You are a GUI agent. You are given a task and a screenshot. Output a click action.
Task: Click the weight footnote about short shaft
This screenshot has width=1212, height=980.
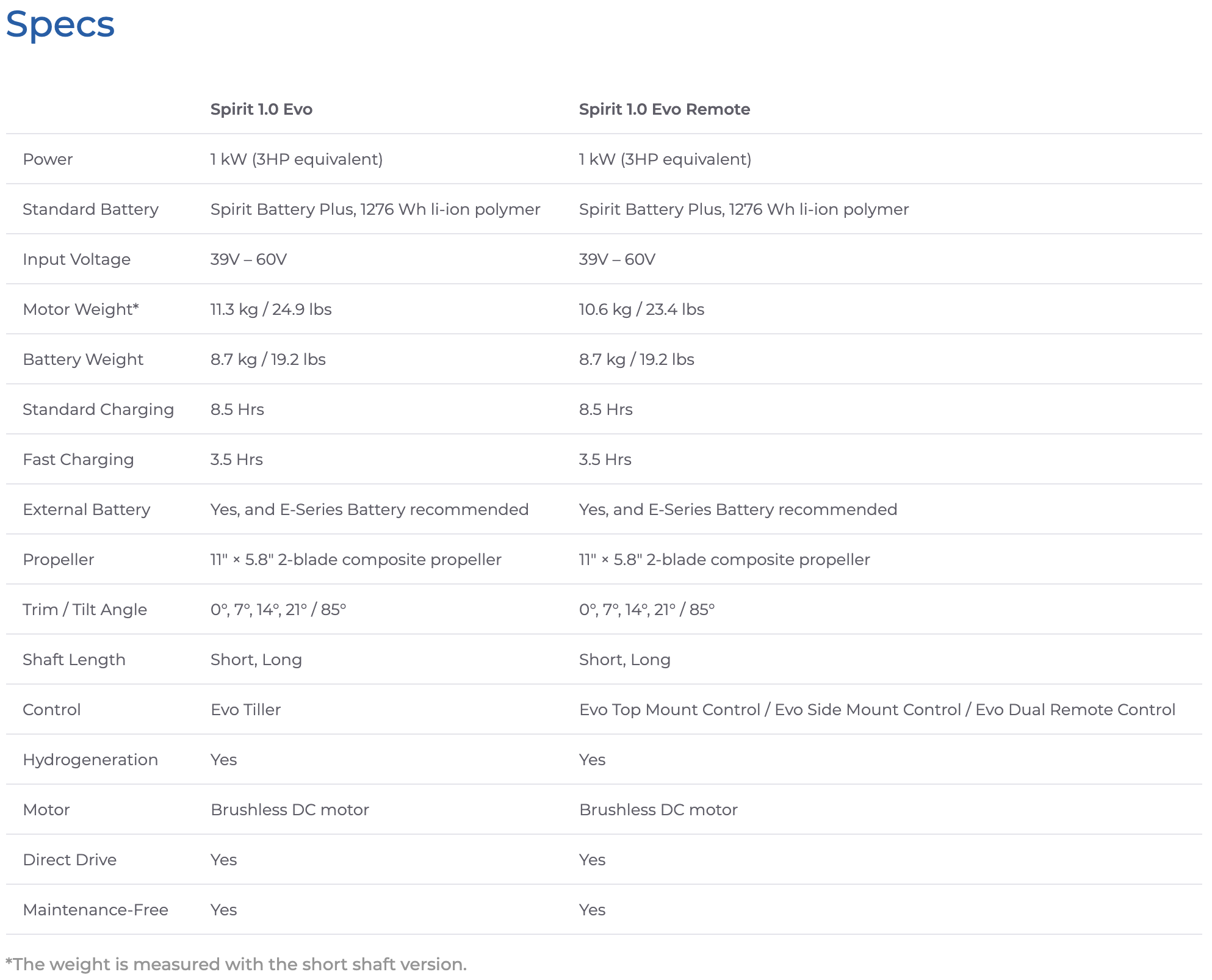[236, 964]
